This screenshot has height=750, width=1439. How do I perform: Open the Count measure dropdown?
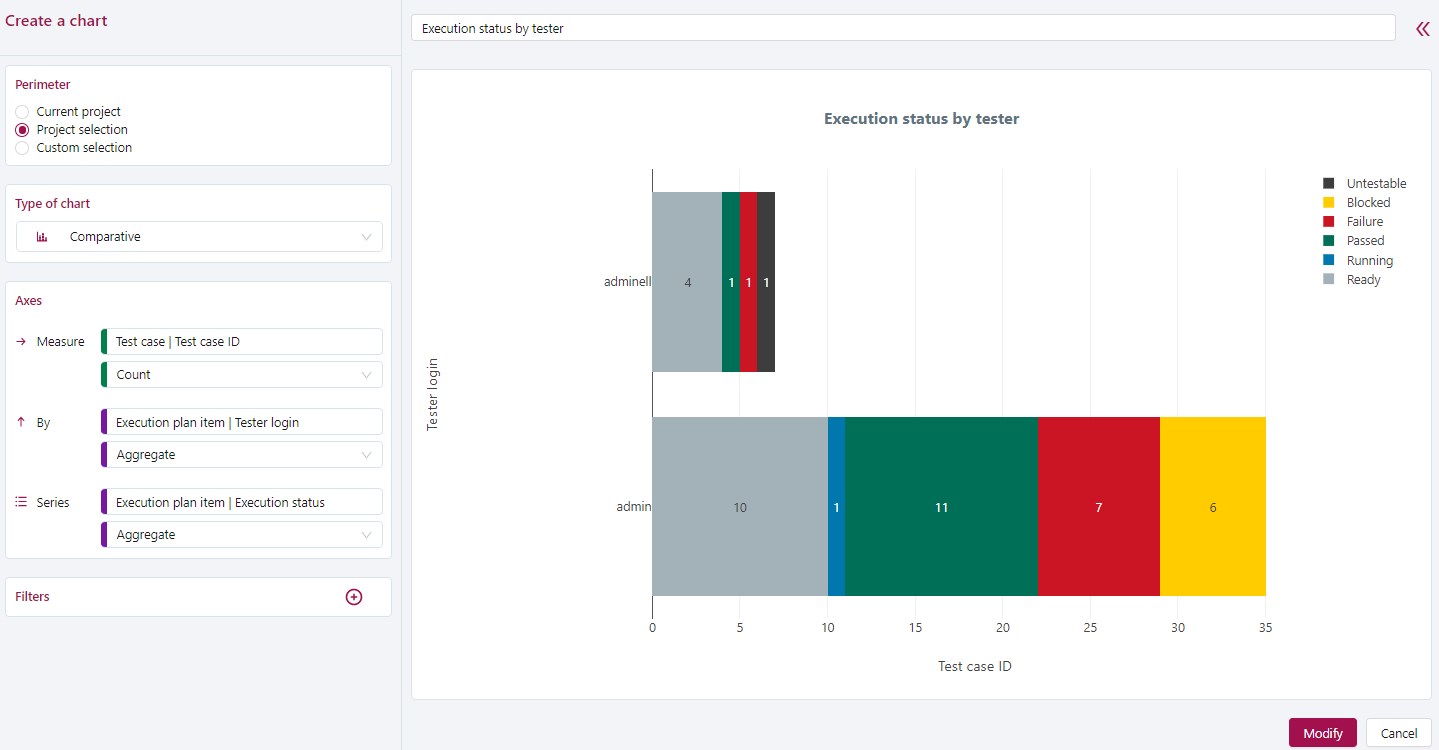(x=242, y=375)
